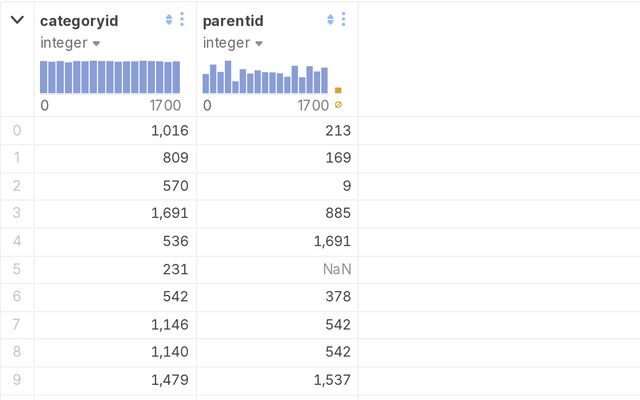This screenshot has width=640, height=400.
Task: Open the parentid column options menu
Action: click(x=344, y=20)
